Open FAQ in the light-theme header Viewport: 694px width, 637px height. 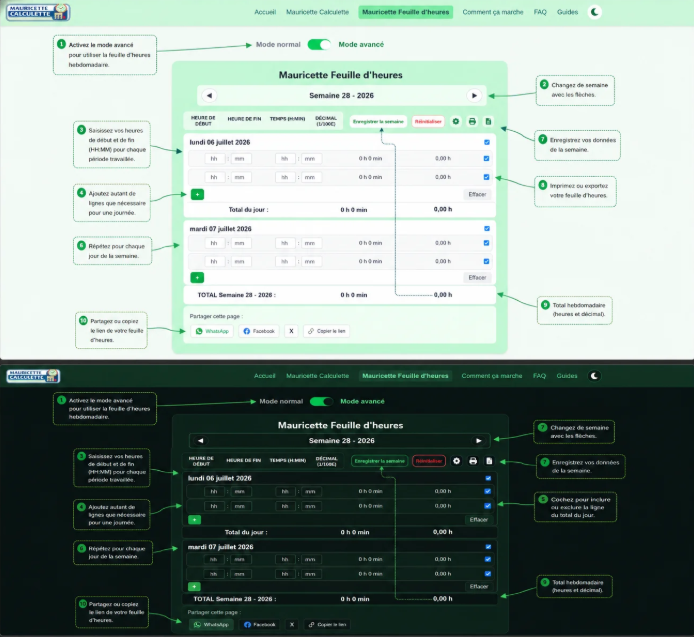pyautogui.click(x=540, y=12)
